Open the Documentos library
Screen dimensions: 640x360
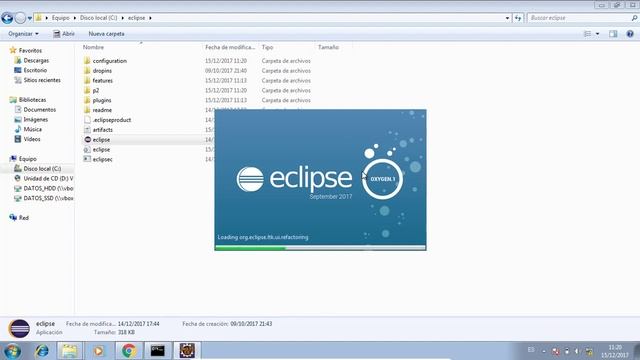(x=40, y=109)
